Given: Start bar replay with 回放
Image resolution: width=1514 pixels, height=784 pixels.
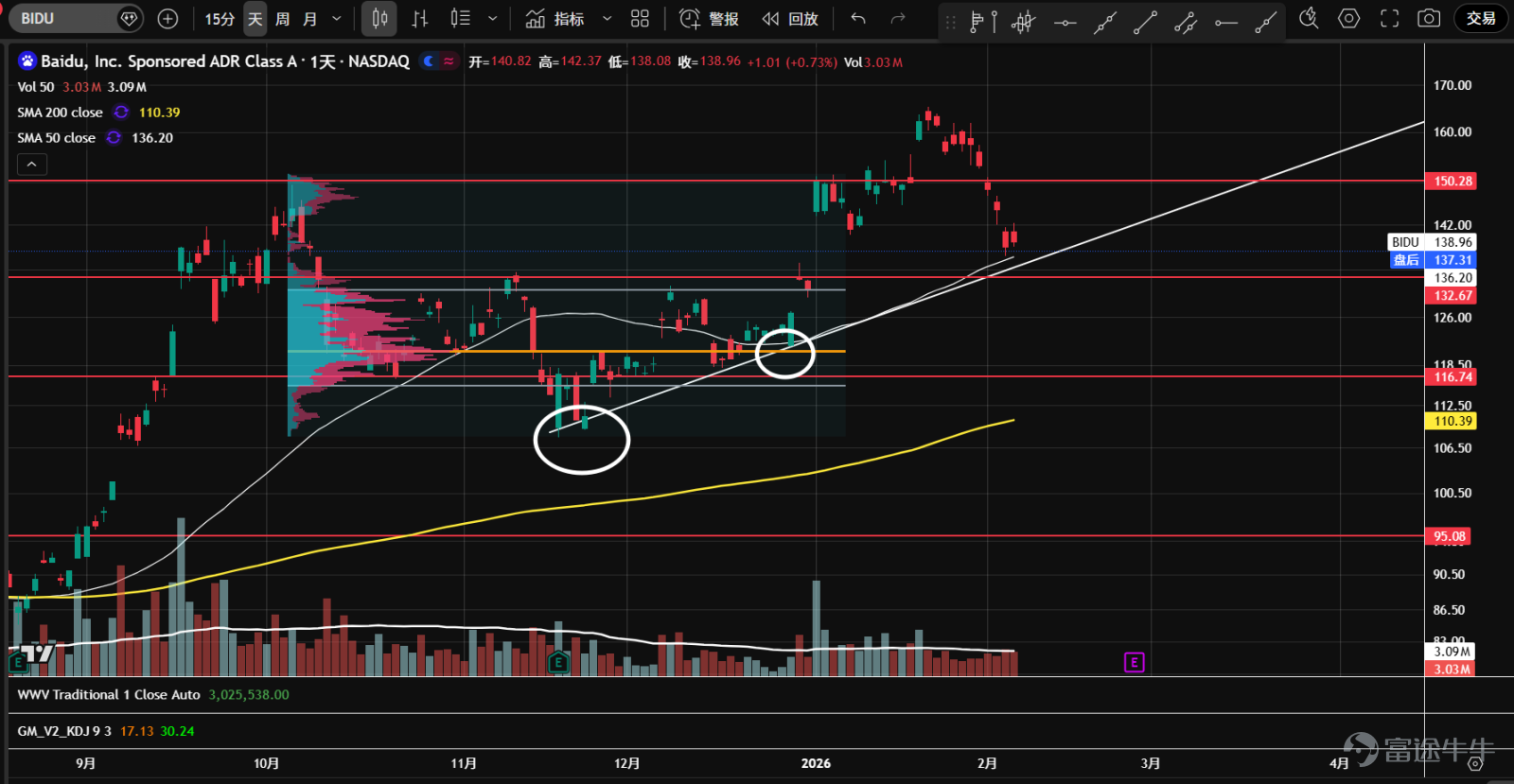Looking at the screenshot, I should (790, 18).
